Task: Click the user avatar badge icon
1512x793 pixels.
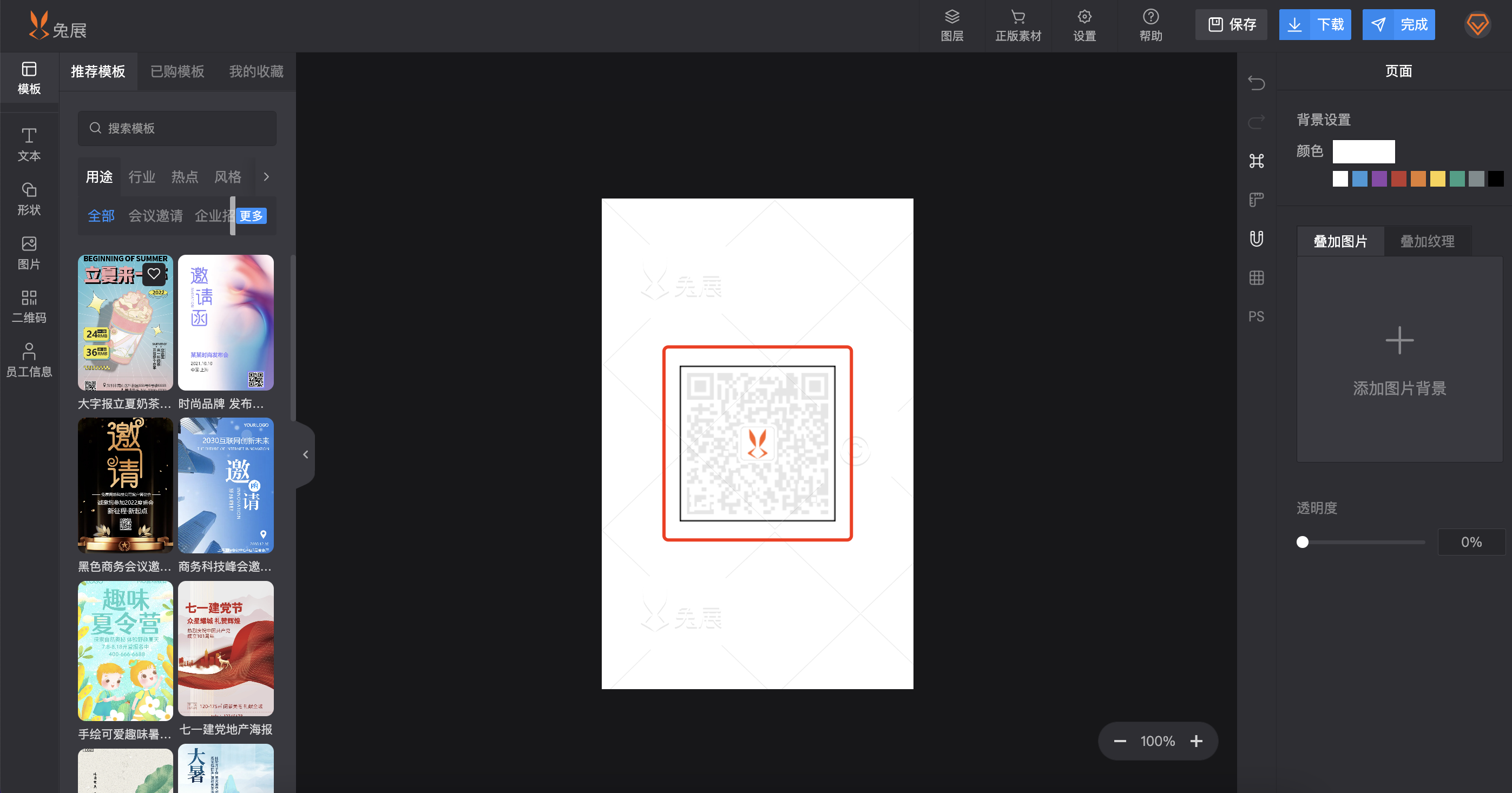Action: 1477,25
